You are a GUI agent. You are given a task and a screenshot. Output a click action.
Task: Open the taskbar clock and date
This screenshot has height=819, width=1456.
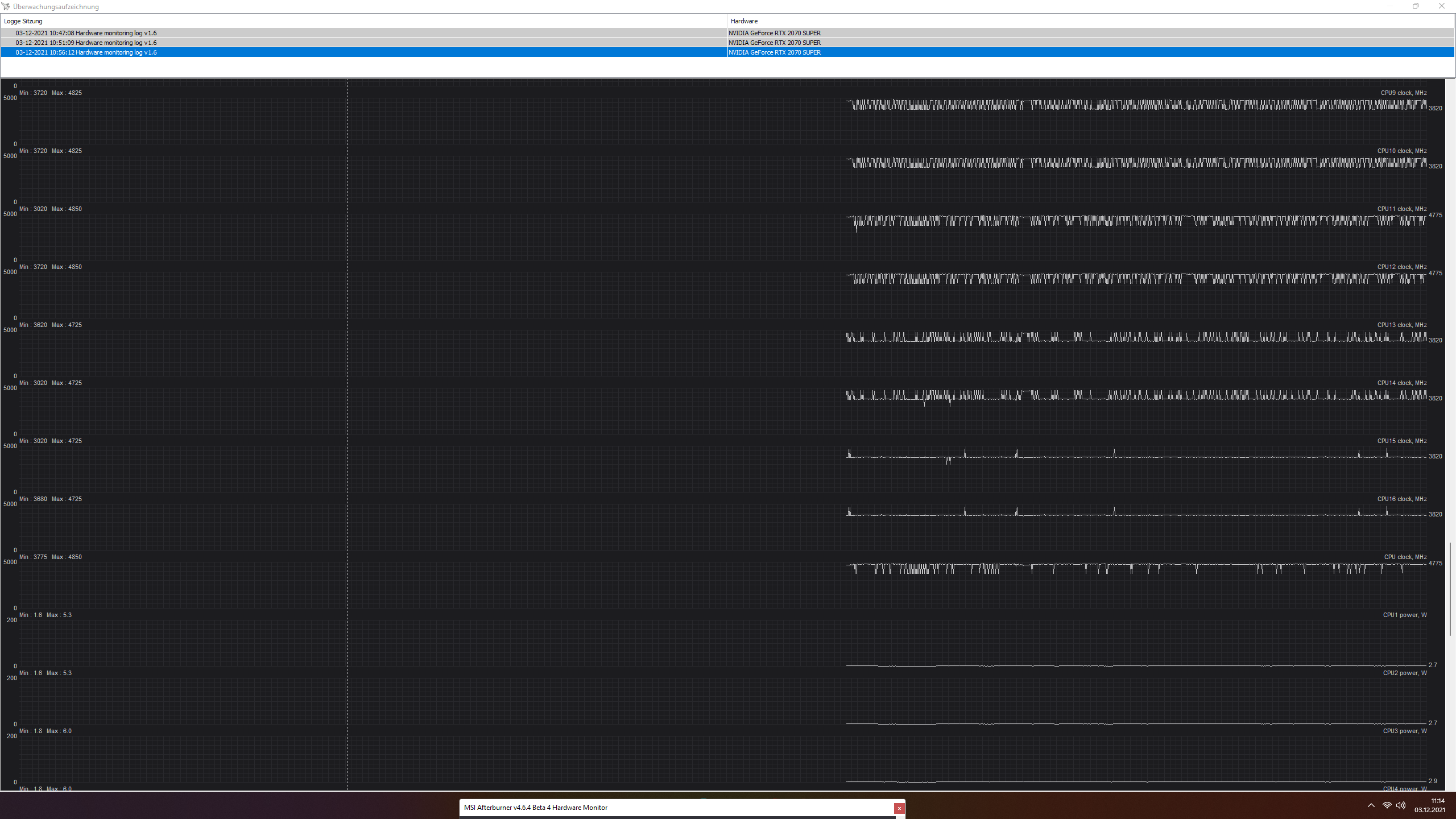coord(1430,805)
